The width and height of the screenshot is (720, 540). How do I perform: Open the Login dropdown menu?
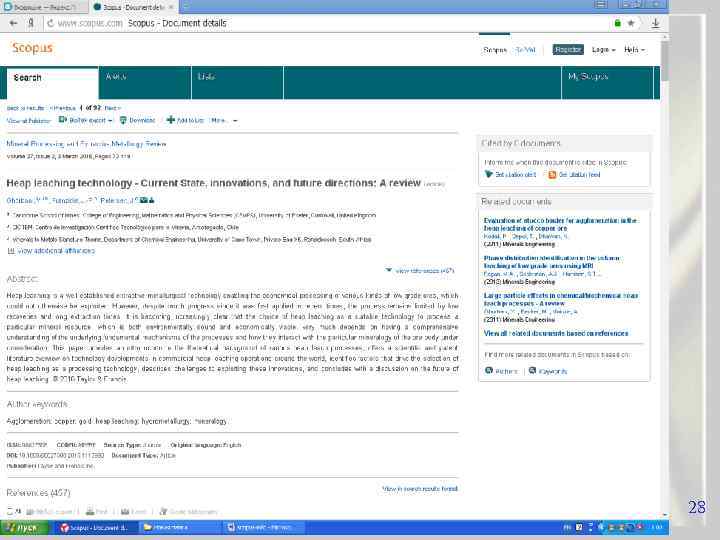(603, 50)
